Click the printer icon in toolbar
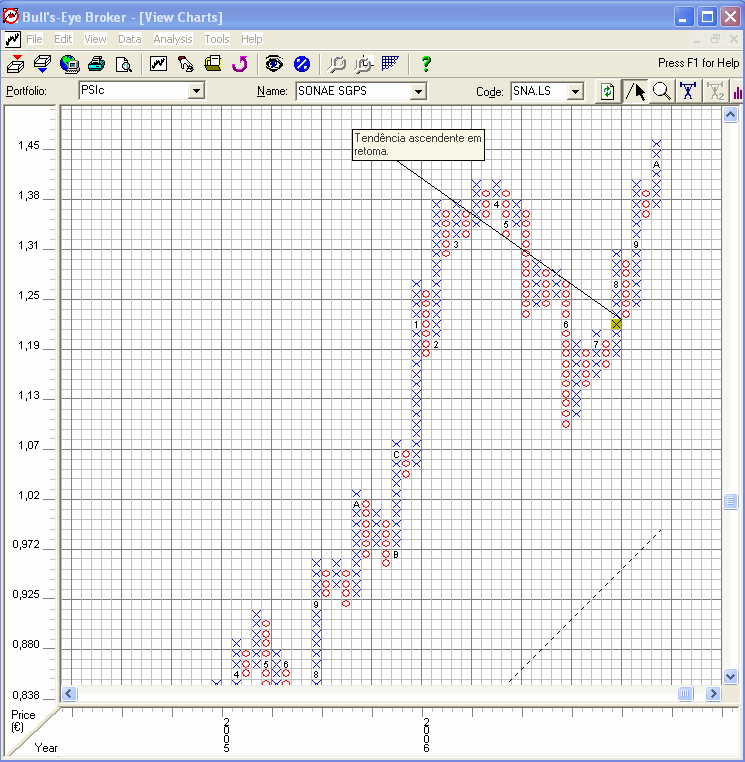This screenshot has height=762, width=745. [x=96, y=64]
